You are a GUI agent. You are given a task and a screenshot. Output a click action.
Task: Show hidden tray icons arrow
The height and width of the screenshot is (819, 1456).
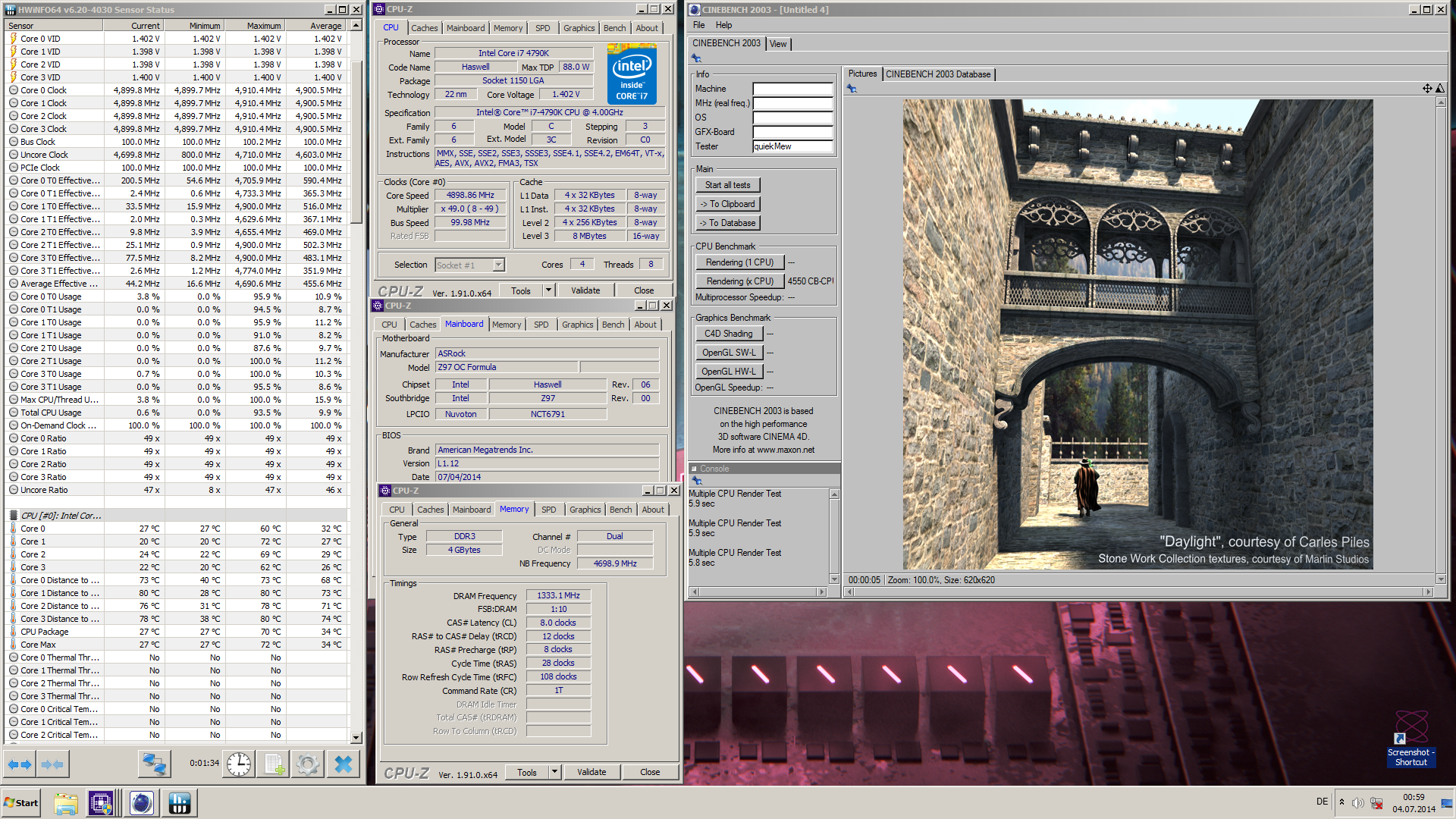point(1341,802)
